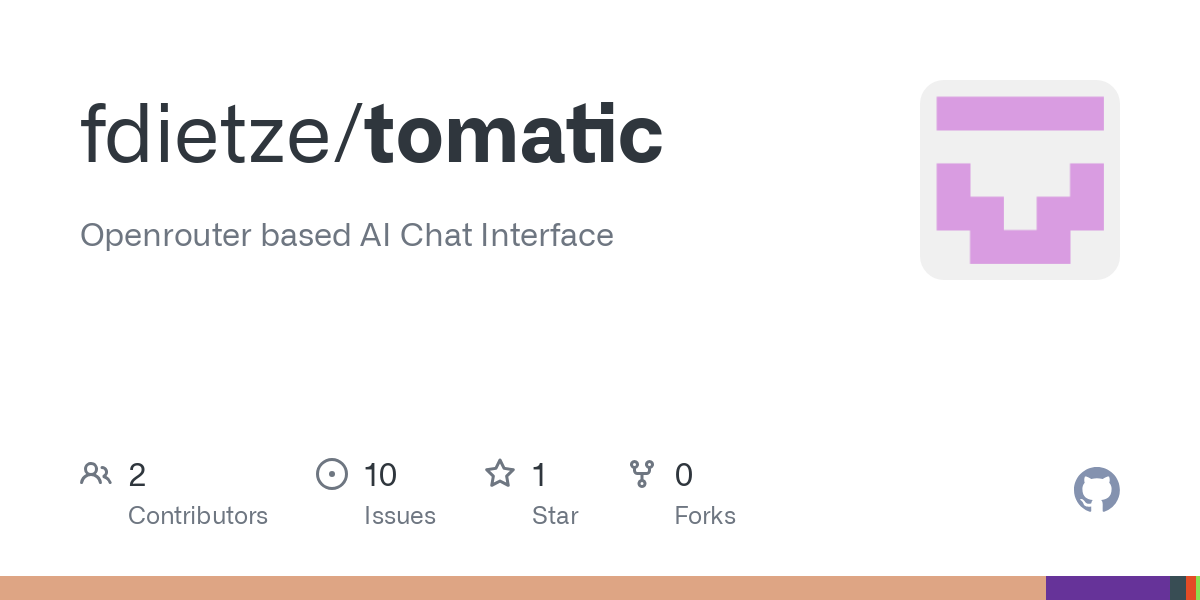Click the contributors people icon
This screenshot has height=600, width=1200.
96,474
